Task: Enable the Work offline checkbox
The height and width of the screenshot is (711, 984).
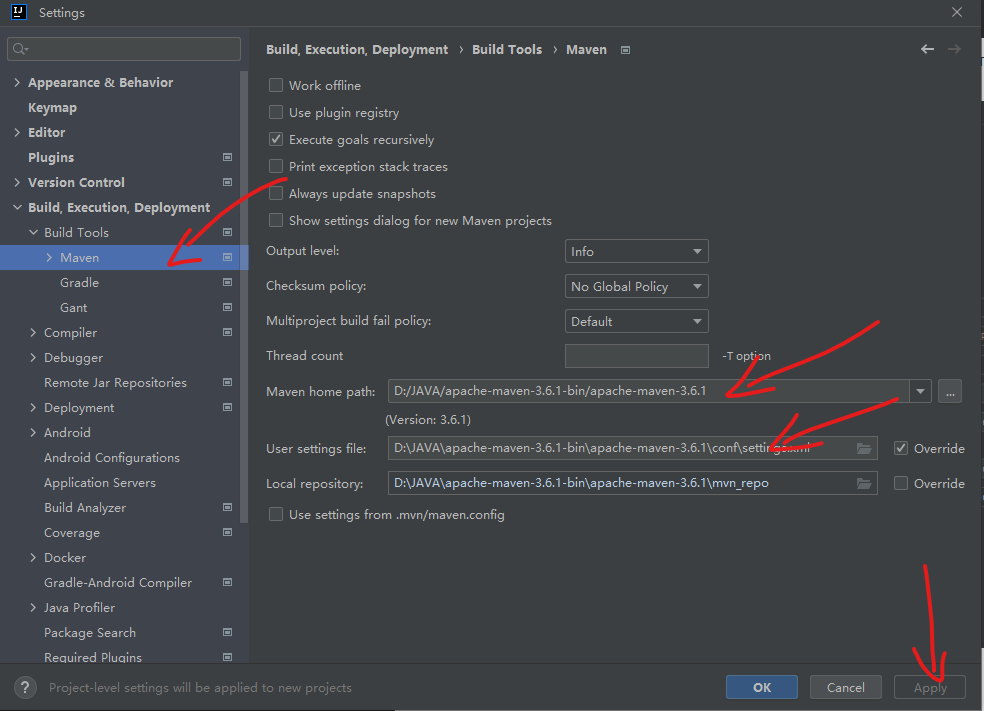Action: [x=275, y=85]
